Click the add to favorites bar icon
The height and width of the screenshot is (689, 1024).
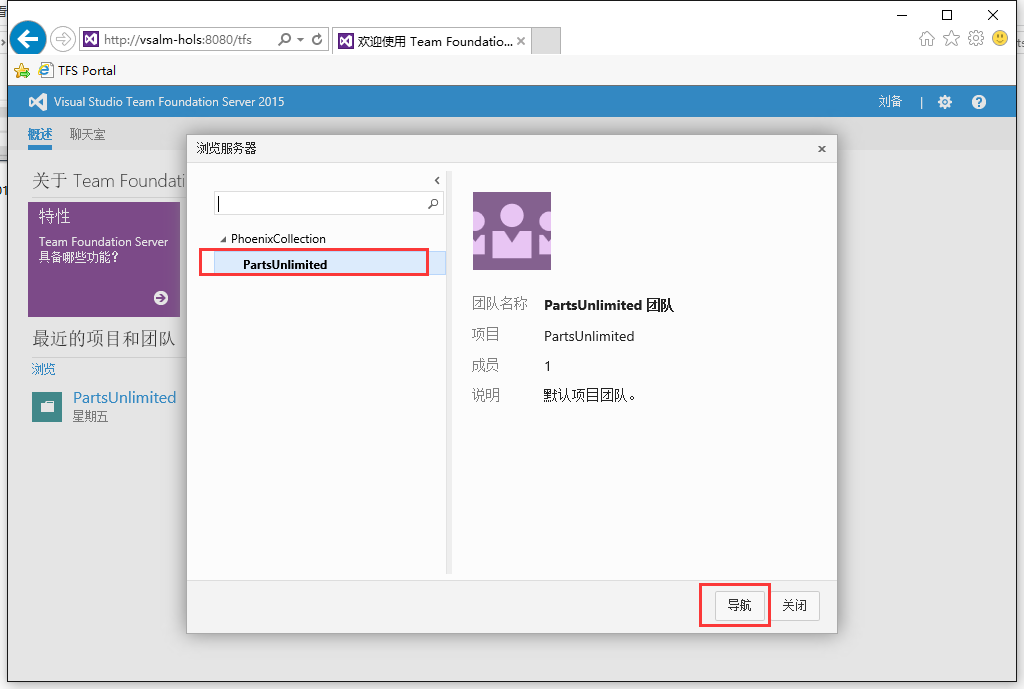[x=22, y=71]
